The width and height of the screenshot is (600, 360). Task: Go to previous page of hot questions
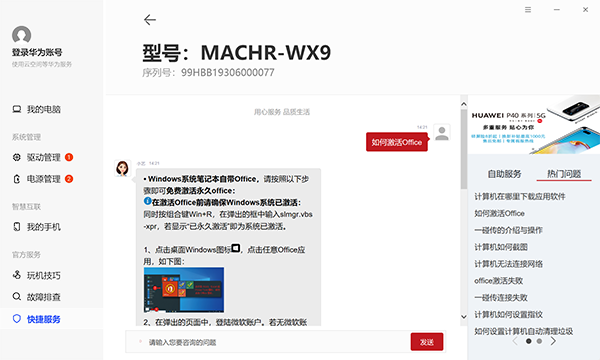[x=515, y=341]
